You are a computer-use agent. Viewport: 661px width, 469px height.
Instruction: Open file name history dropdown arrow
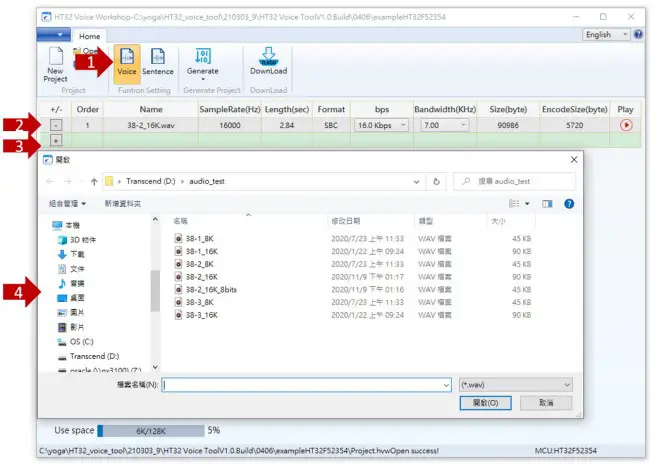point(446,385)
